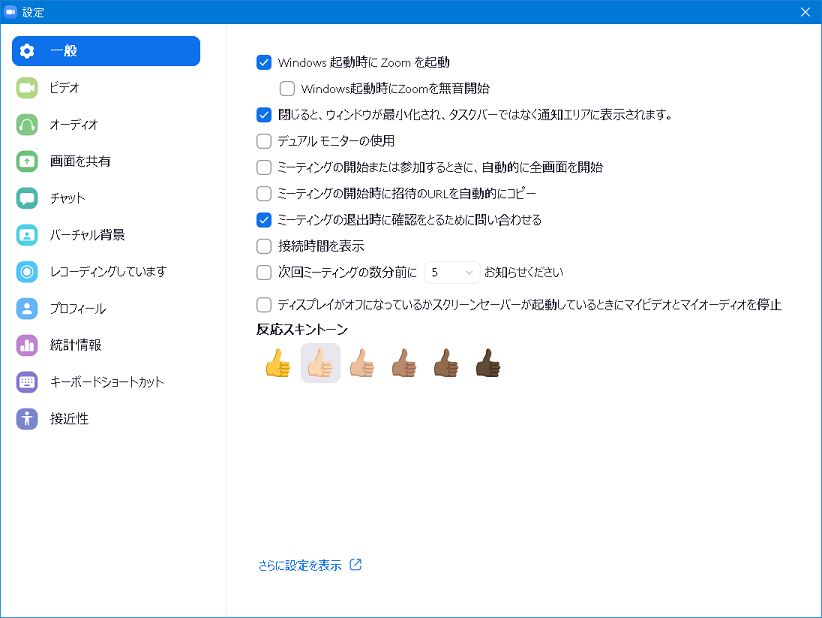Click the chat bubble icon
The image size is (822, 618).
tap(27, 198)
